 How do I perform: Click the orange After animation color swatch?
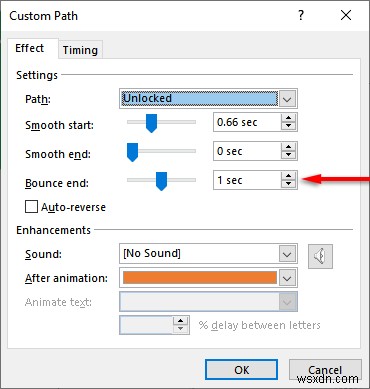pos(200,278)
